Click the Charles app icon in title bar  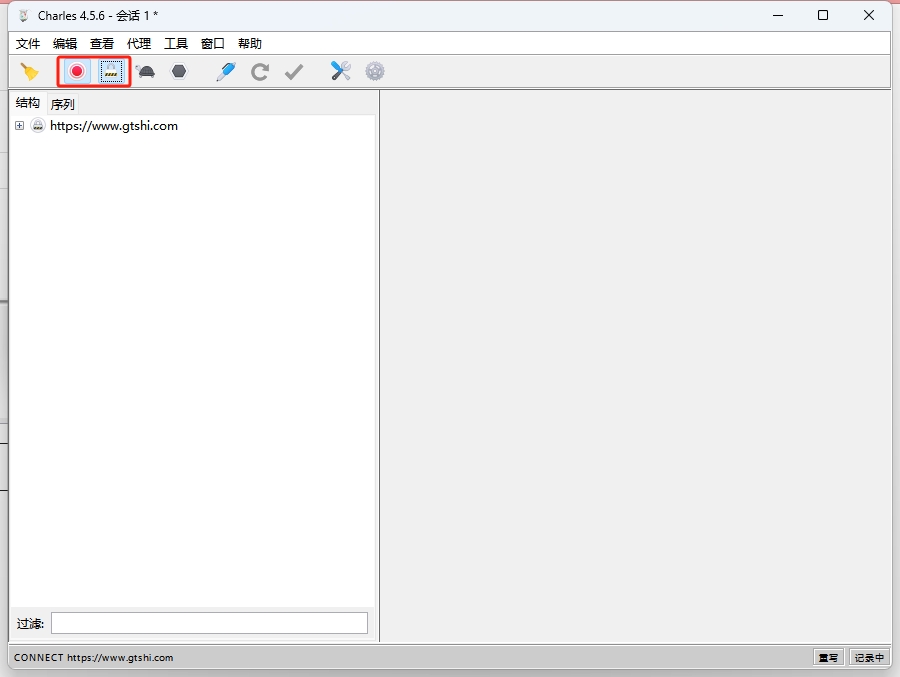[x=23, y=16]
